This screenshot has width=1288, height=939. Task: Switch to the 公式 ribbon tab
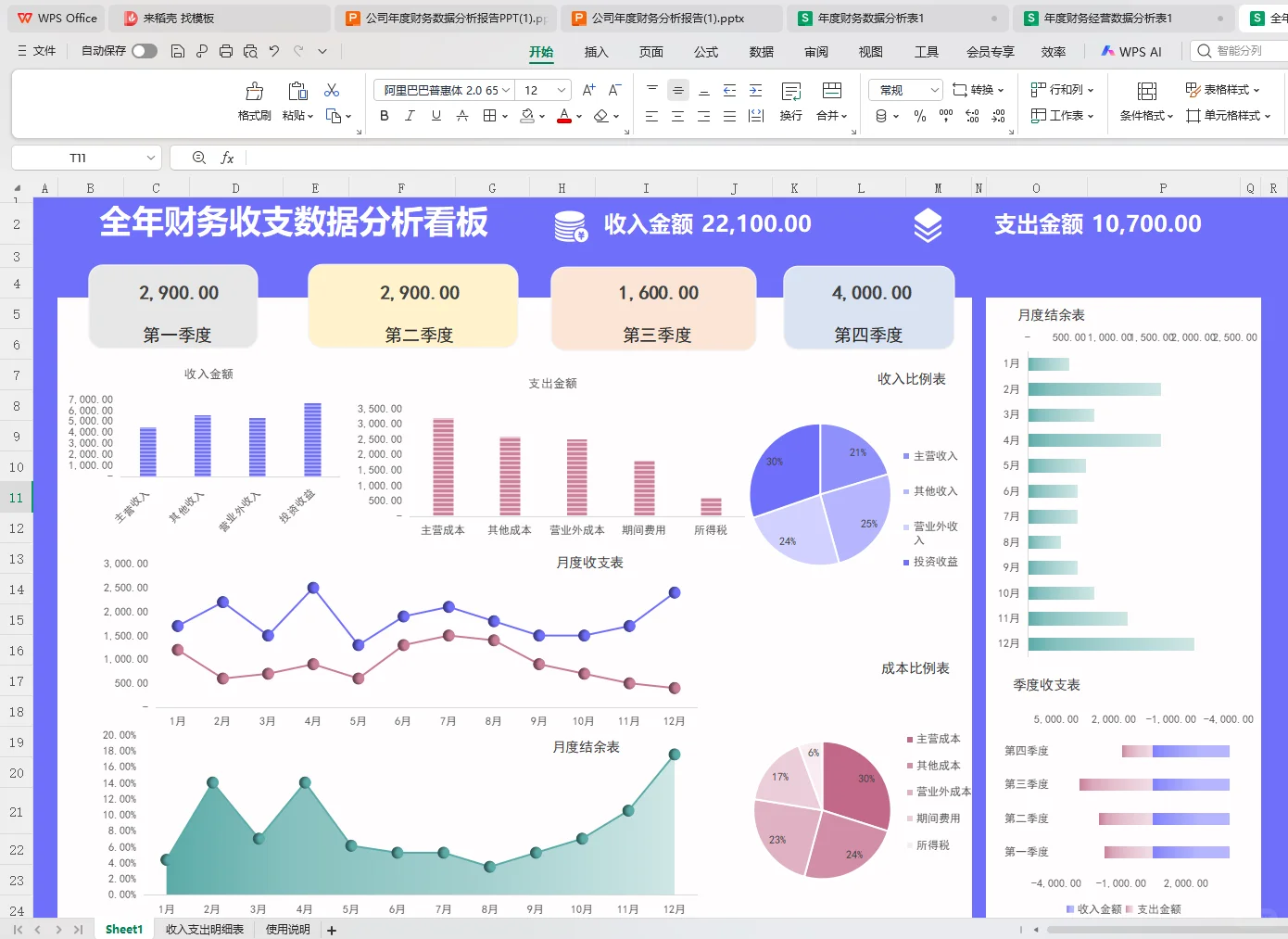click(706, 52)
